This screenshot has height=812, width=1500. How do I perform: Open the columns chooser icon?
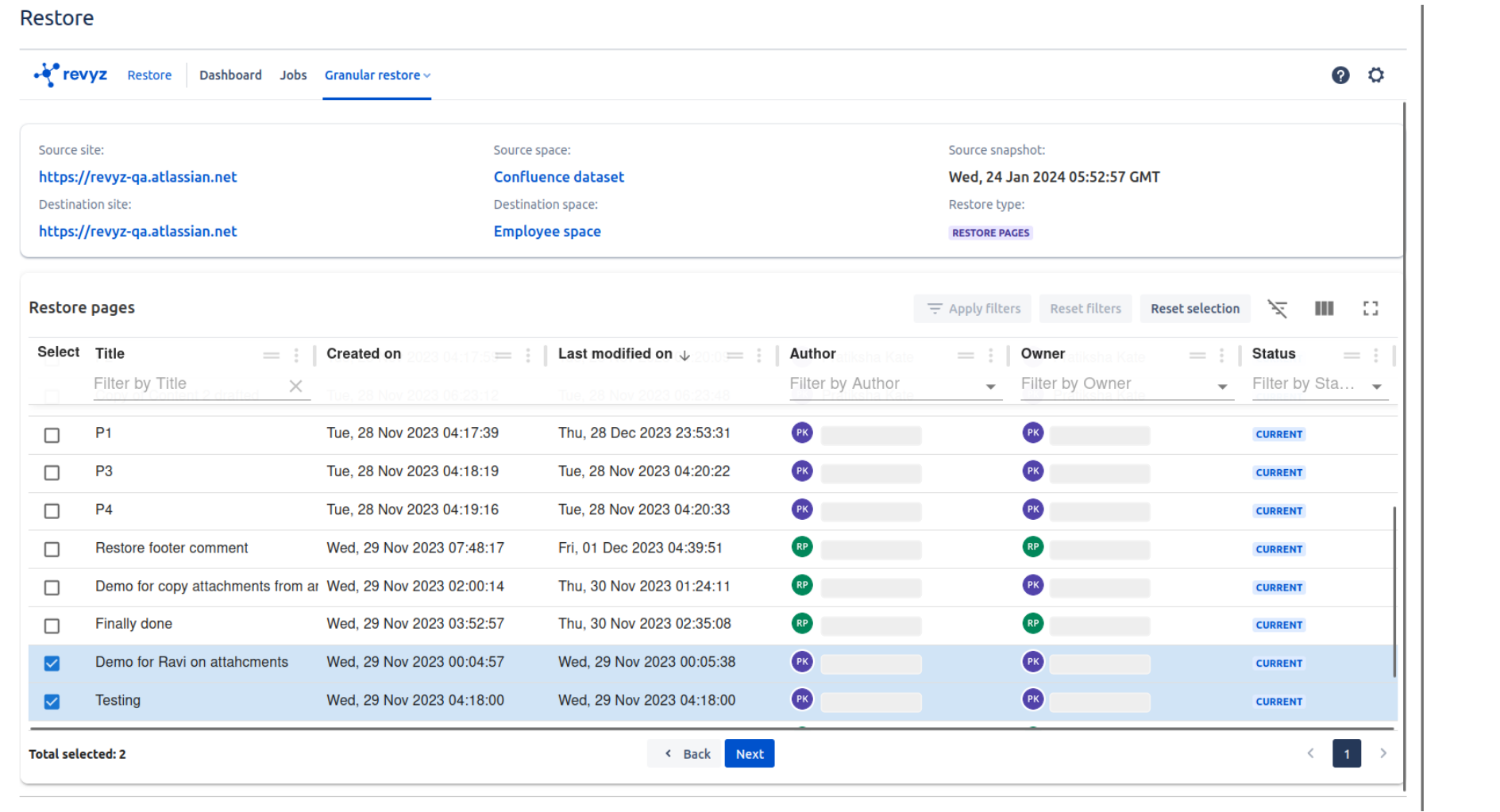pyautogui.click(x=1324, y=309)
